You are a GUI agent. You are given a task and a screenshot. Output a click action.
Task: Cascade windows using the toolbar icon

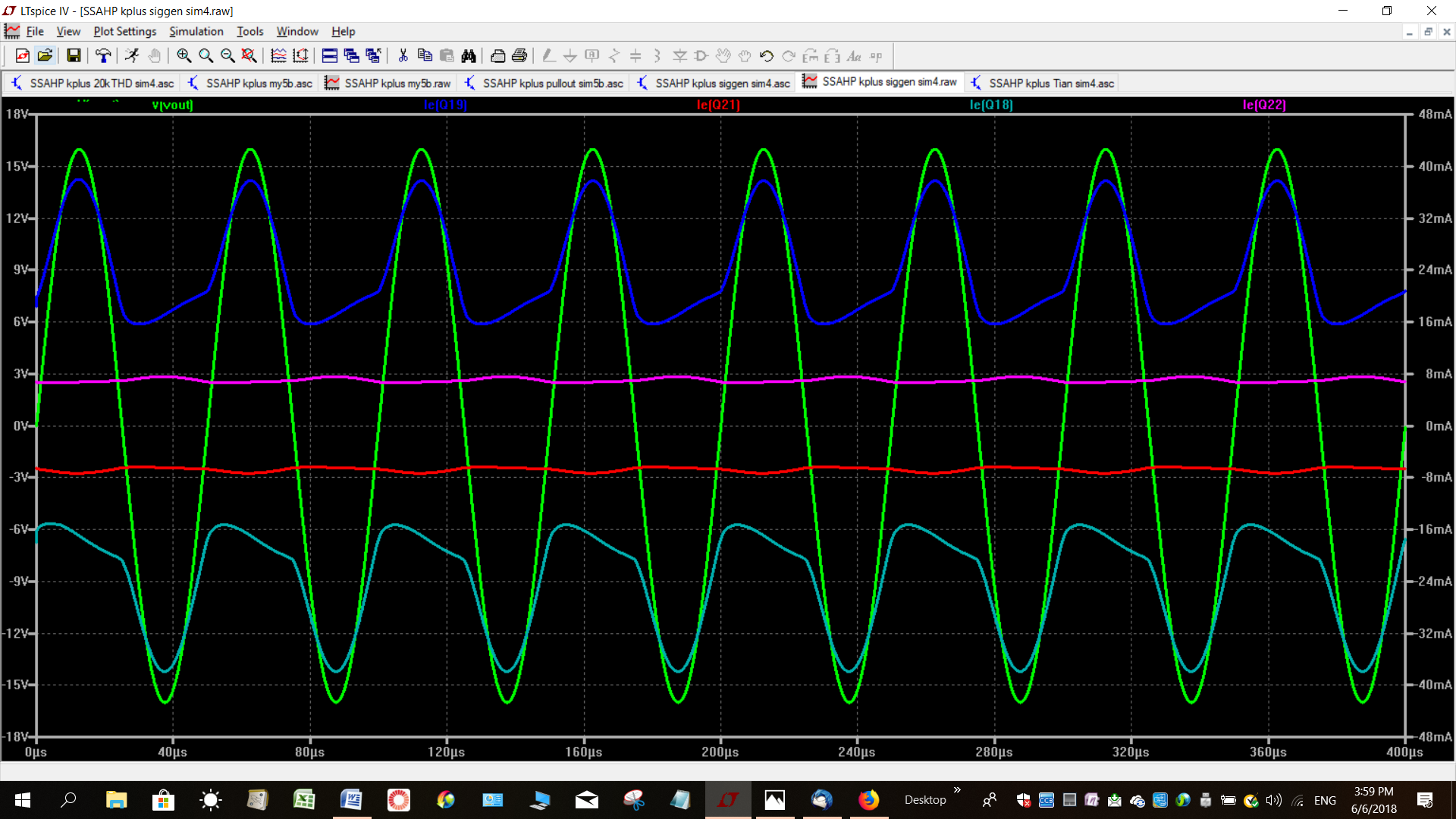tap(351, 55)
